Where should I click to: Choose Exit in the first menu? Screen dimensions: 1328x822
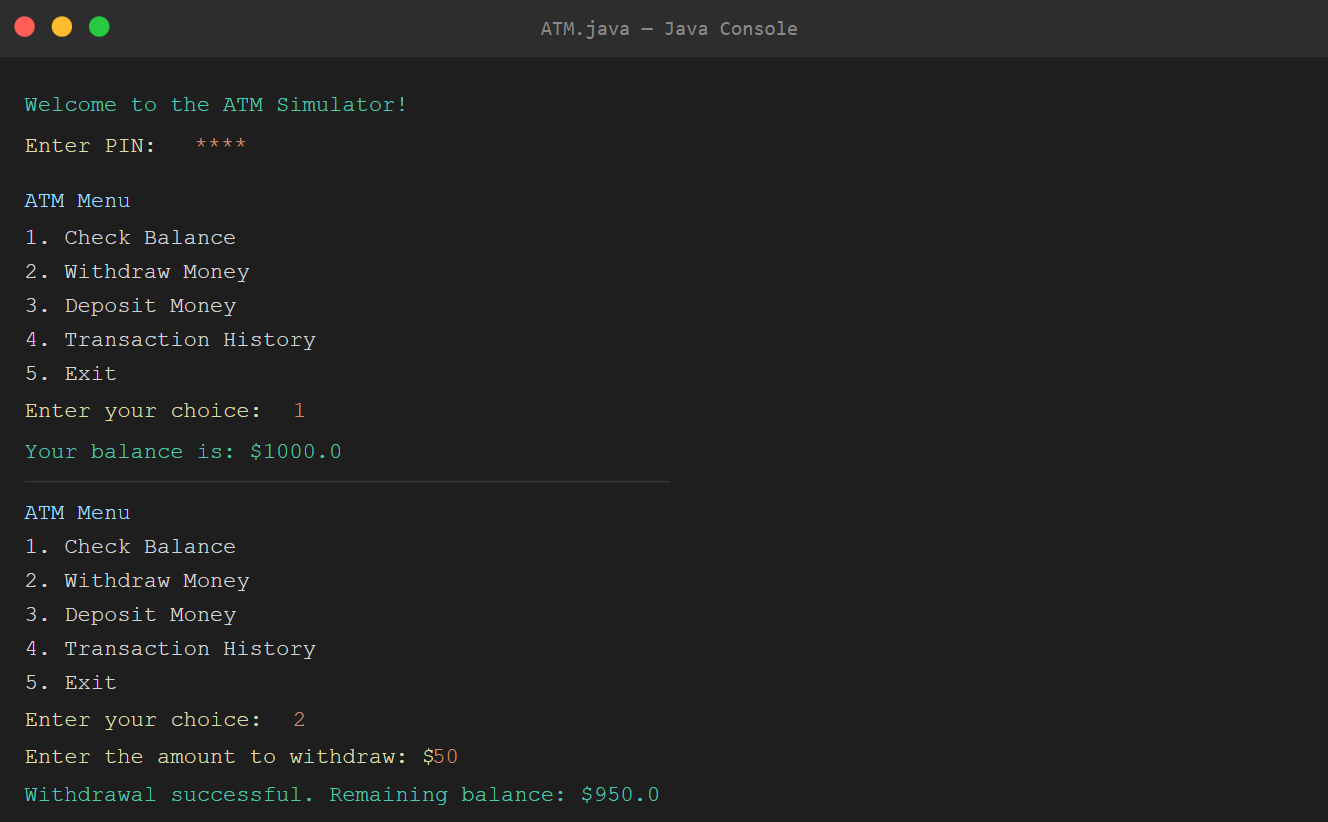tap(71, 374)
